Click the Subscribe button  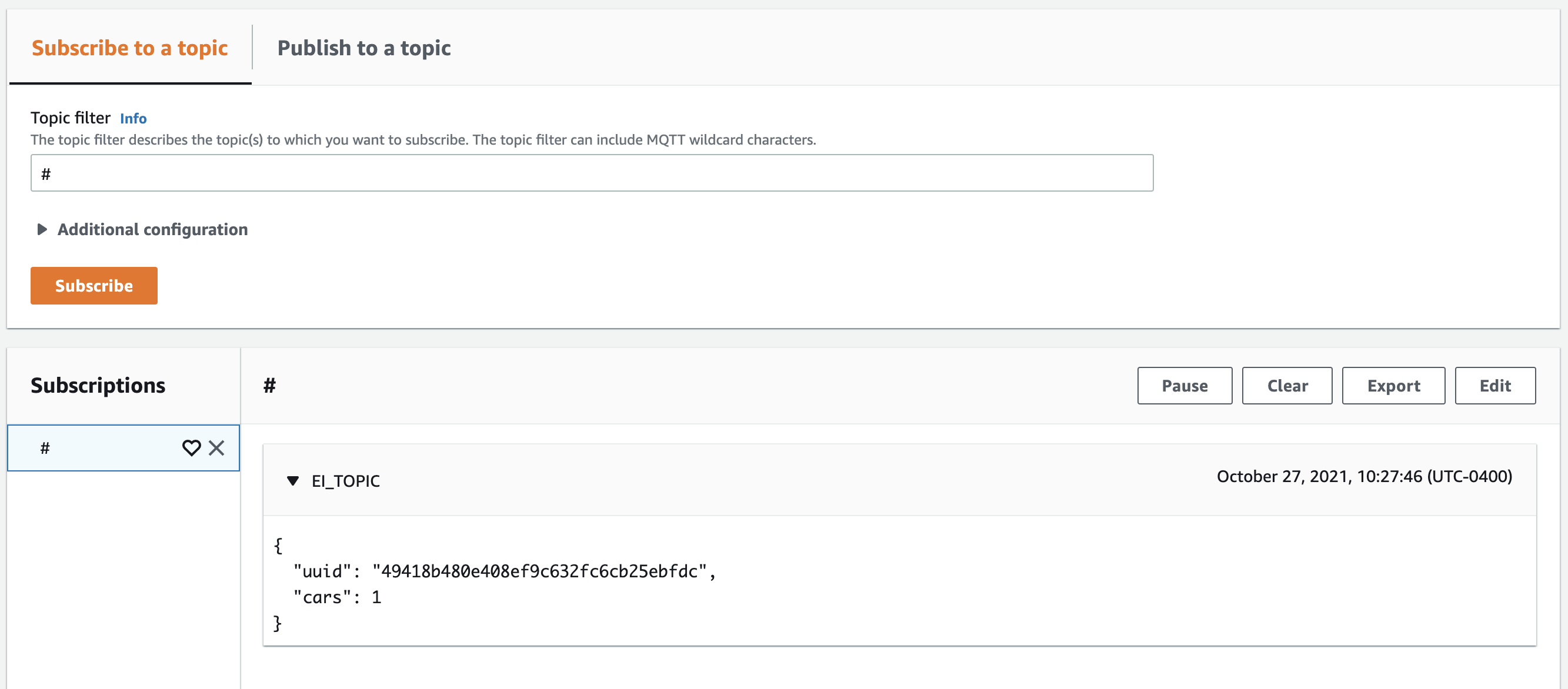[x=94, y=286]
